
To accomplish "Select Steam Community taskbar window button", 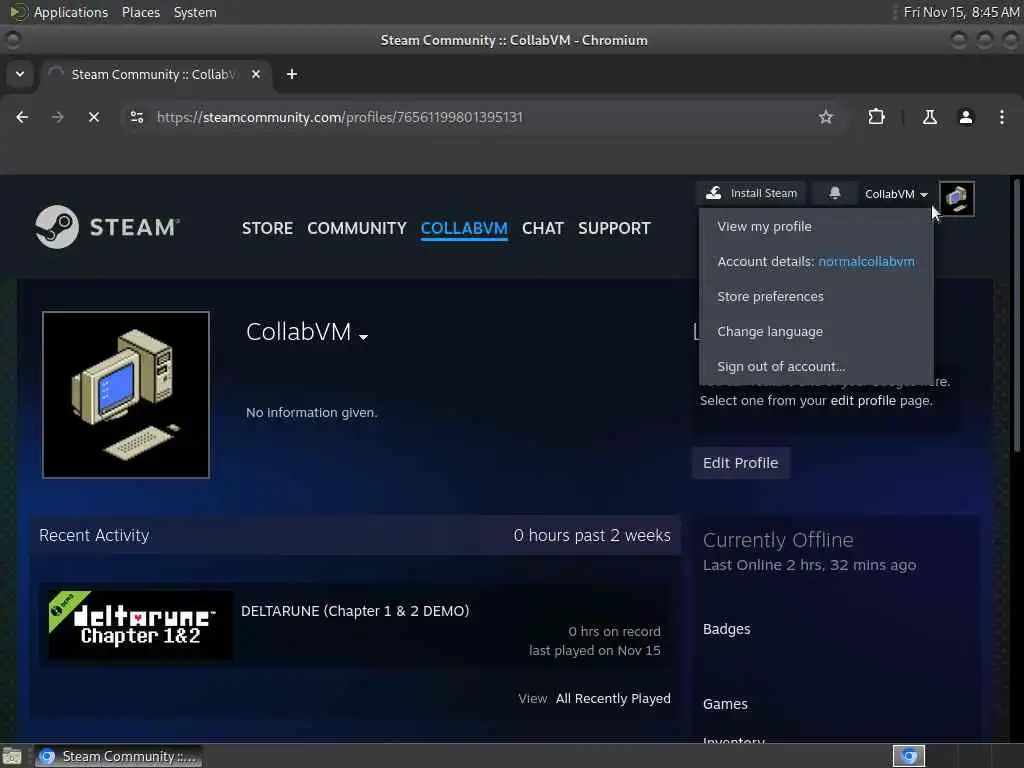I will [x=118, y=756].
